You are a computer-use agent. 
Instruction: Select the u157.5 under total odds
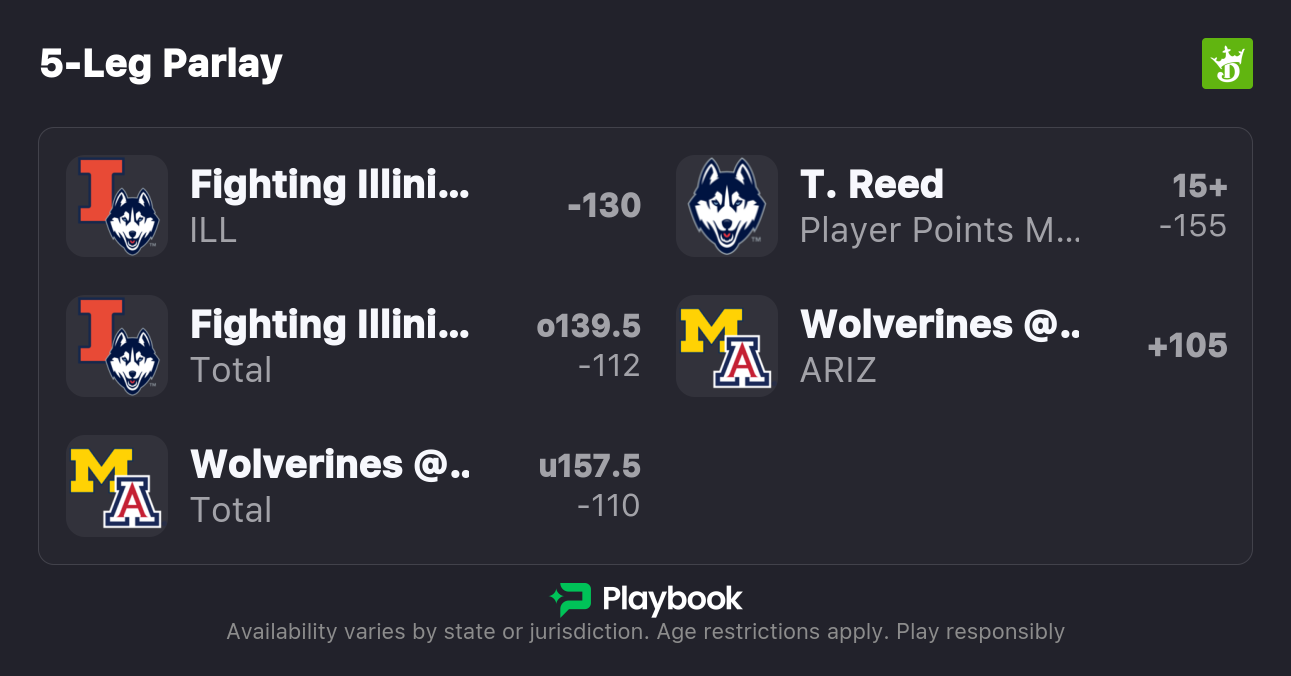coord(589,486)
